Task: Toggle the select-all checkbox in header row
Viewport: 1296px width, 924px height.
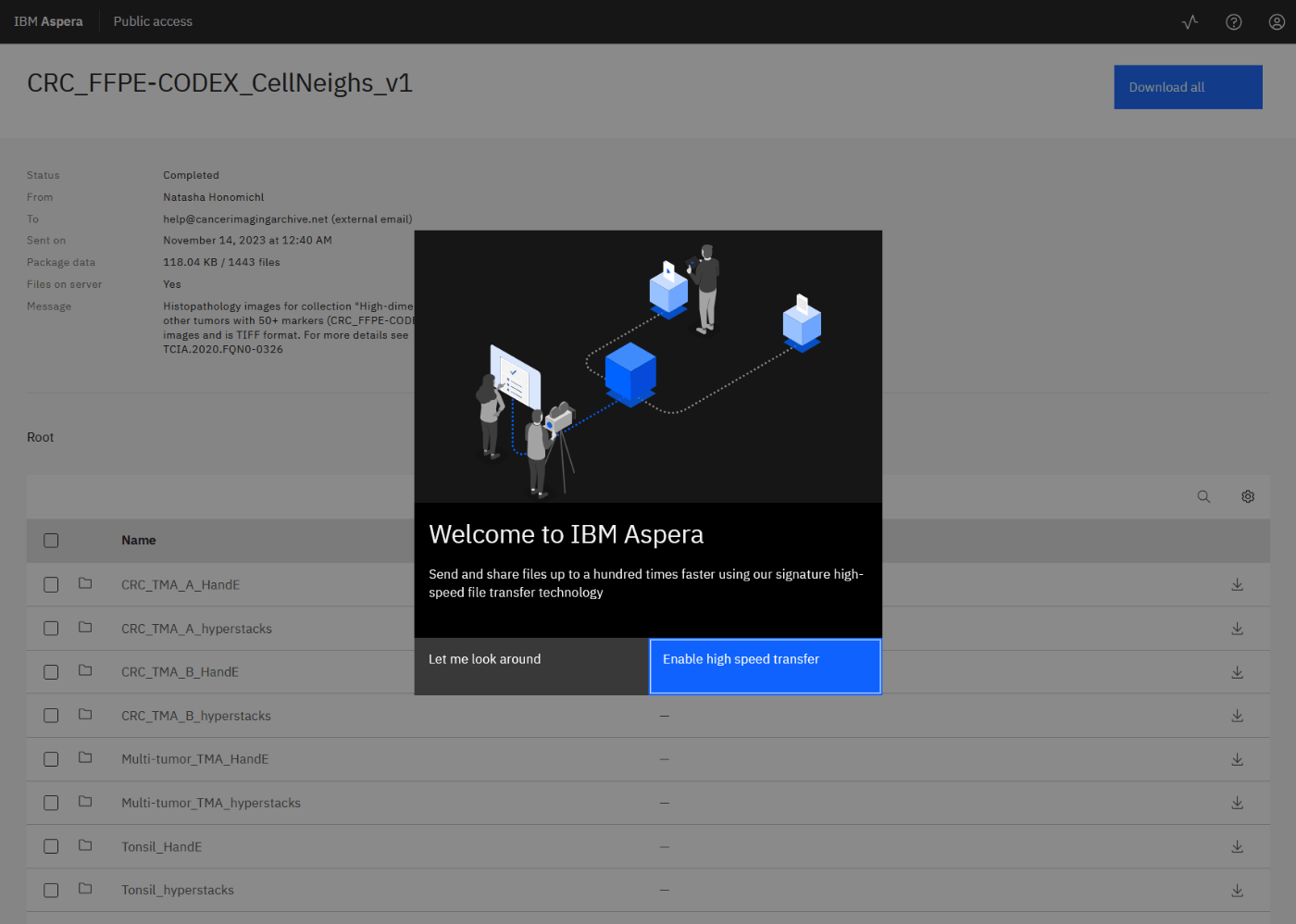Action: 51,541
